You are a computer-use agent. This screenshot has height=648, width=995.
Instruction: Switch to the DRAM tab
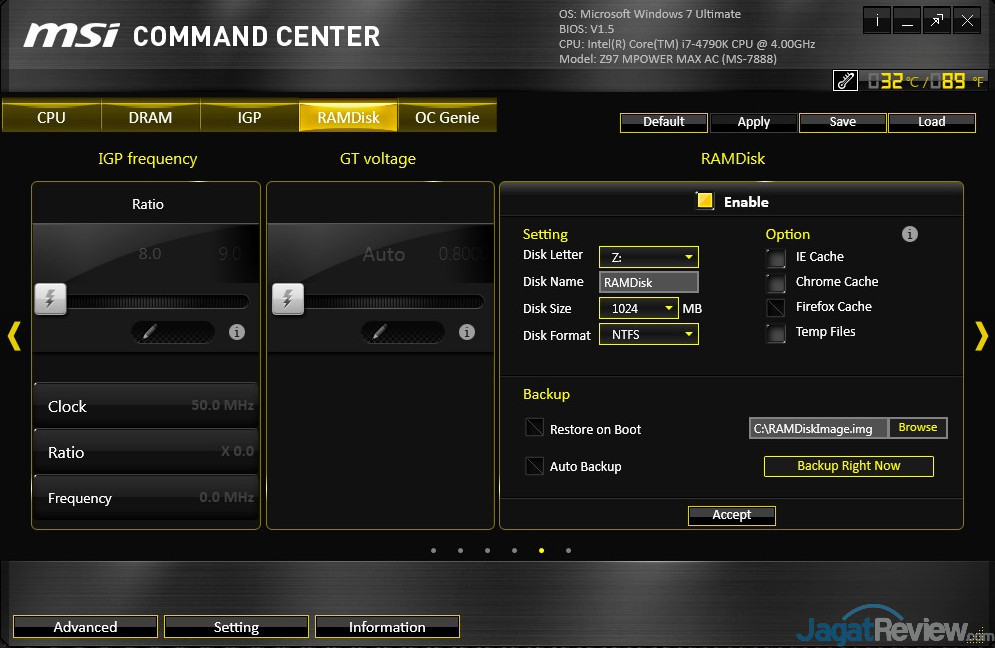[150, 117]
